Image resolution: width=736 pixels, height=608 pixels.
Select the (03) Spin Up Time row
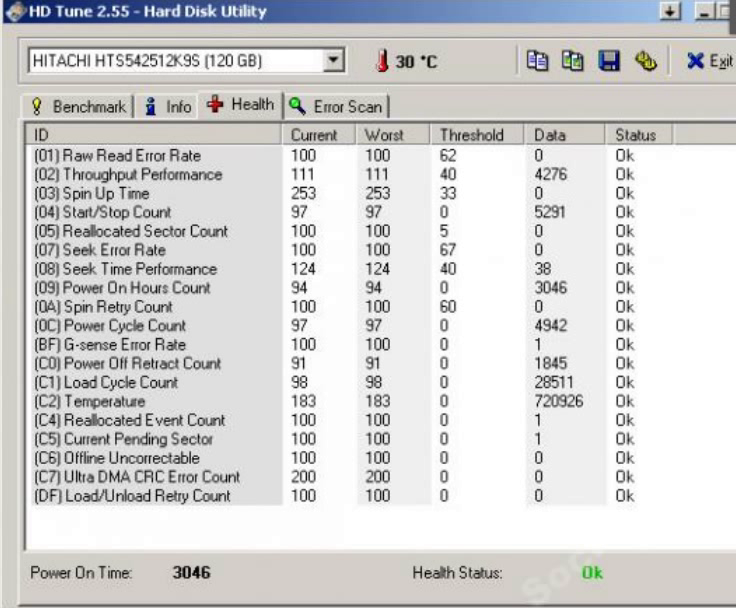pyautogui.click(x=380, y=193)
